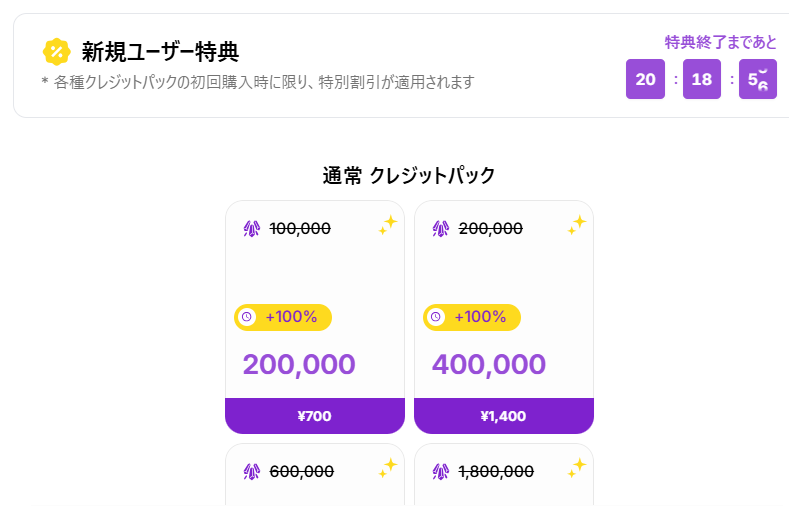The width and height of the screenshot is (789, 506).
Task: Click the 新規ユーザー特典 heading
Action: pyautogui.click(x=160, y=51)
